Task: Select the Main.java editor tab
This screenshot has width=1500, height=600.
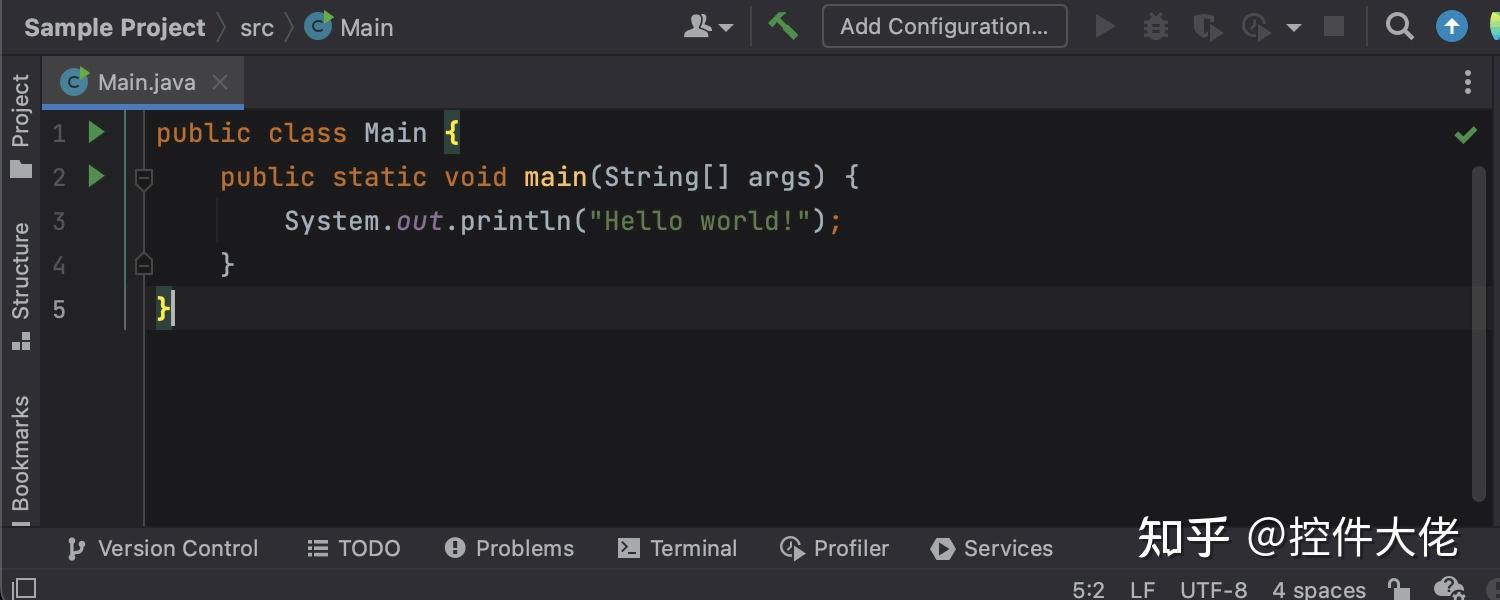Action: pos(148,82)
